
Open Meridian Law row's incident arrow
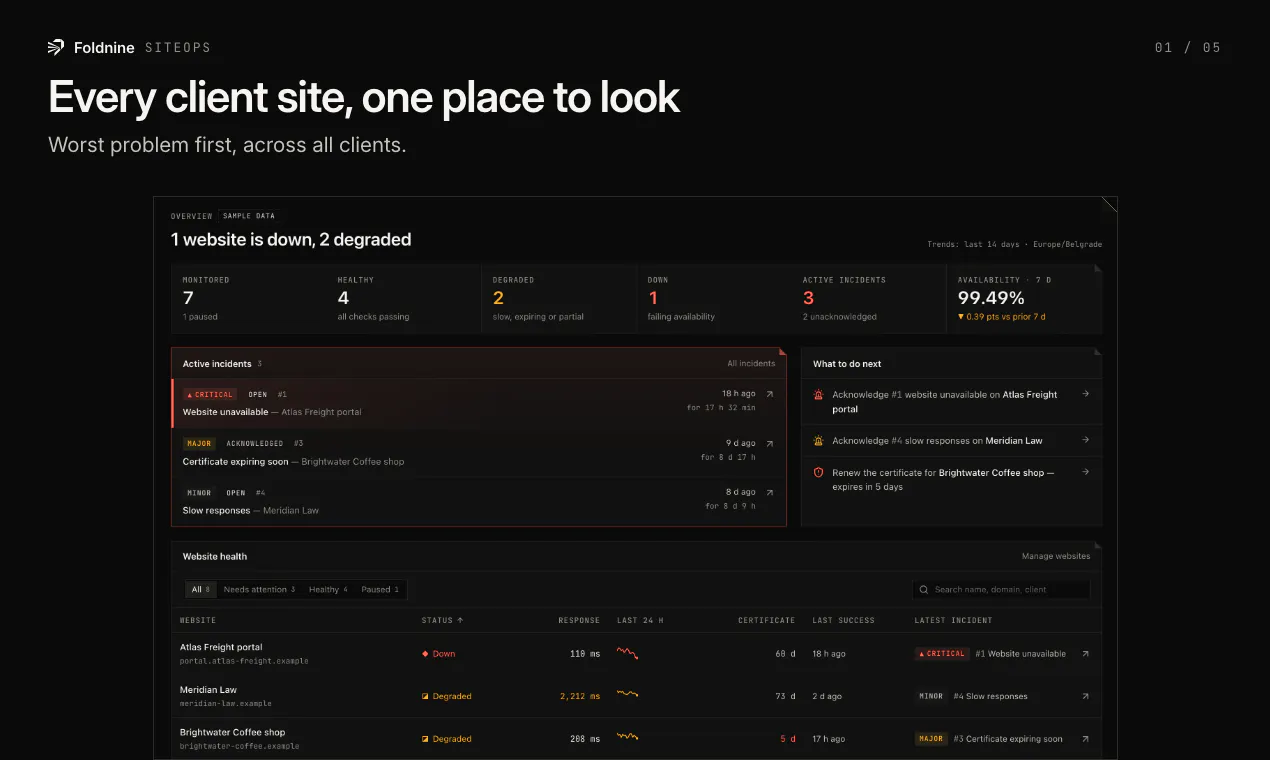click(x=1086, y=696)
